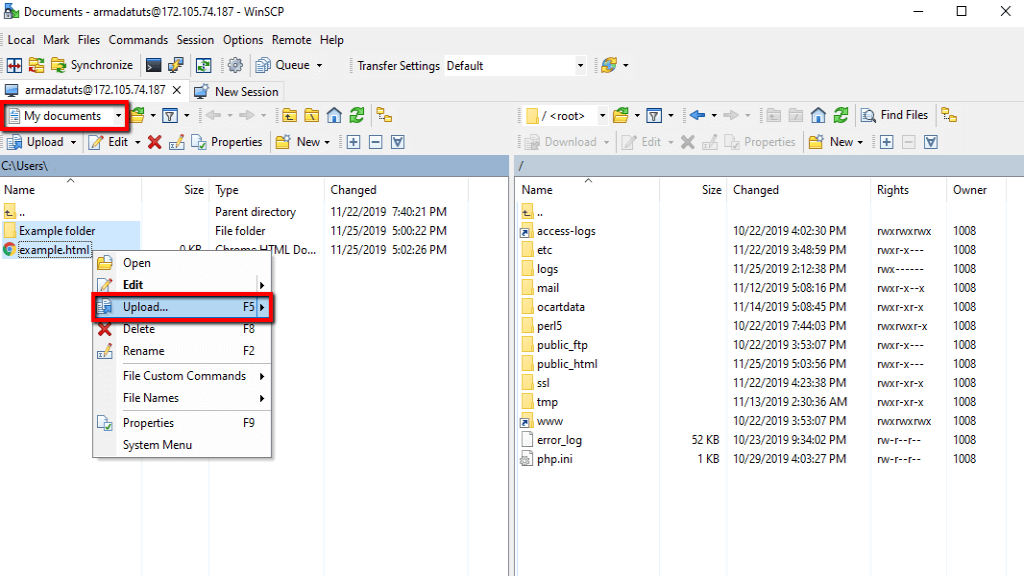
Task: Click the remote New folder button
Action: (x=831, y=142)
